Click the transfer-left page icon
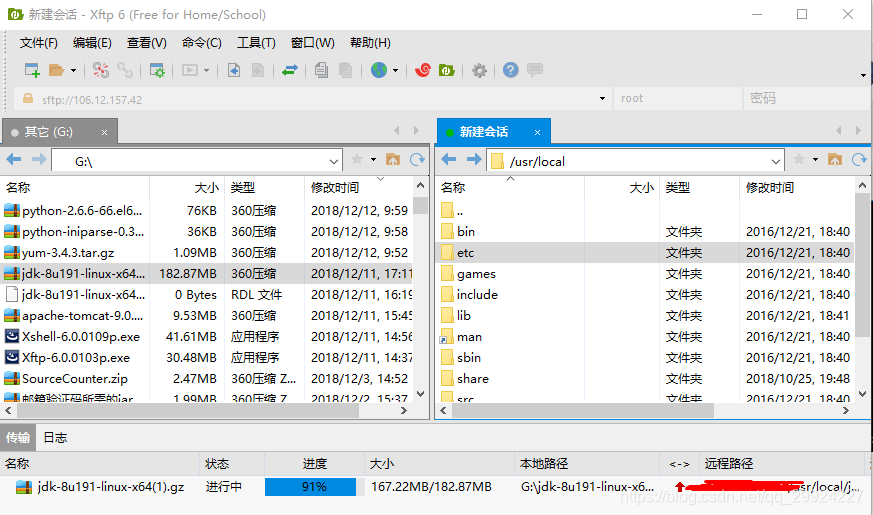 click(x=234, y=70)
